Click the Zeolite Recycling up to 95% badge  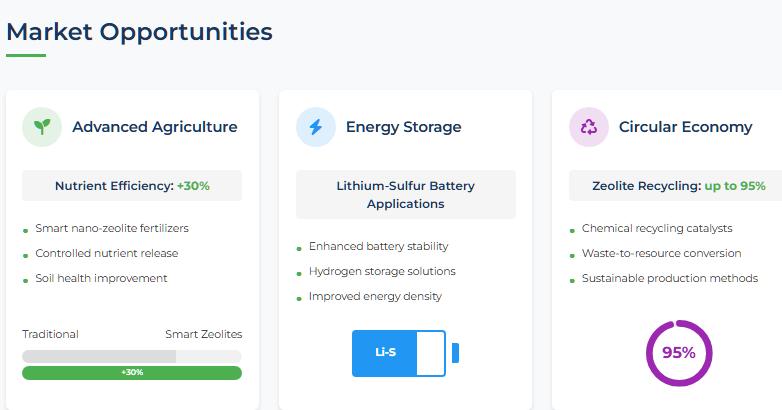(x=679, y=185)
